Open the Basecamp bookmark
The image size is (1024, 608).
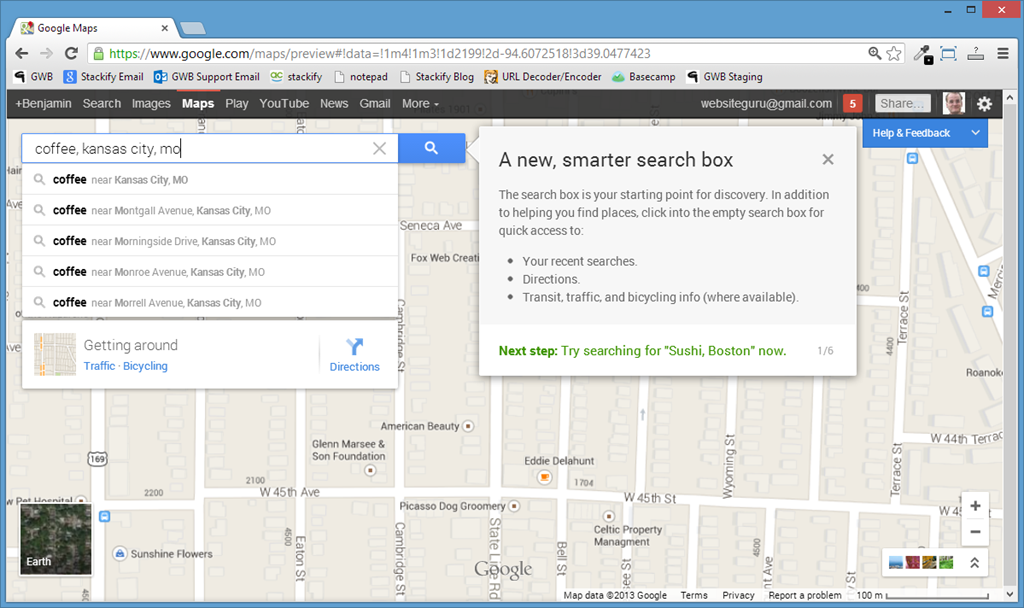643,76
